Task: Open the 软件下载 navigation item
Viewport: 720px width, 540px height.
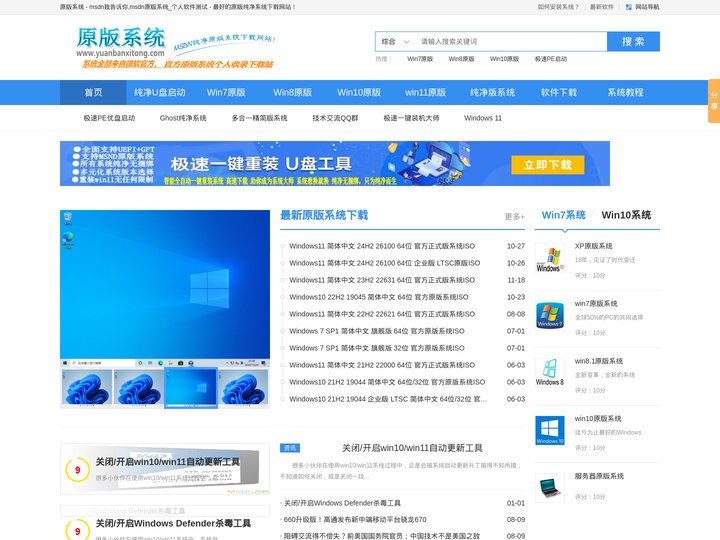Action: pyautogui.click(x=559, y=92)
